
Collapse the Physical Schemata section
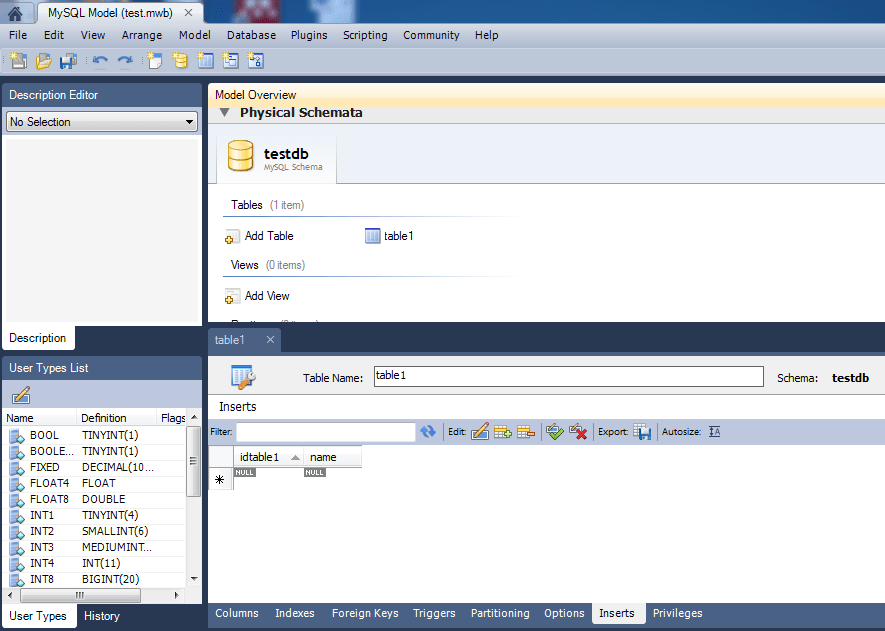(225, 112)
